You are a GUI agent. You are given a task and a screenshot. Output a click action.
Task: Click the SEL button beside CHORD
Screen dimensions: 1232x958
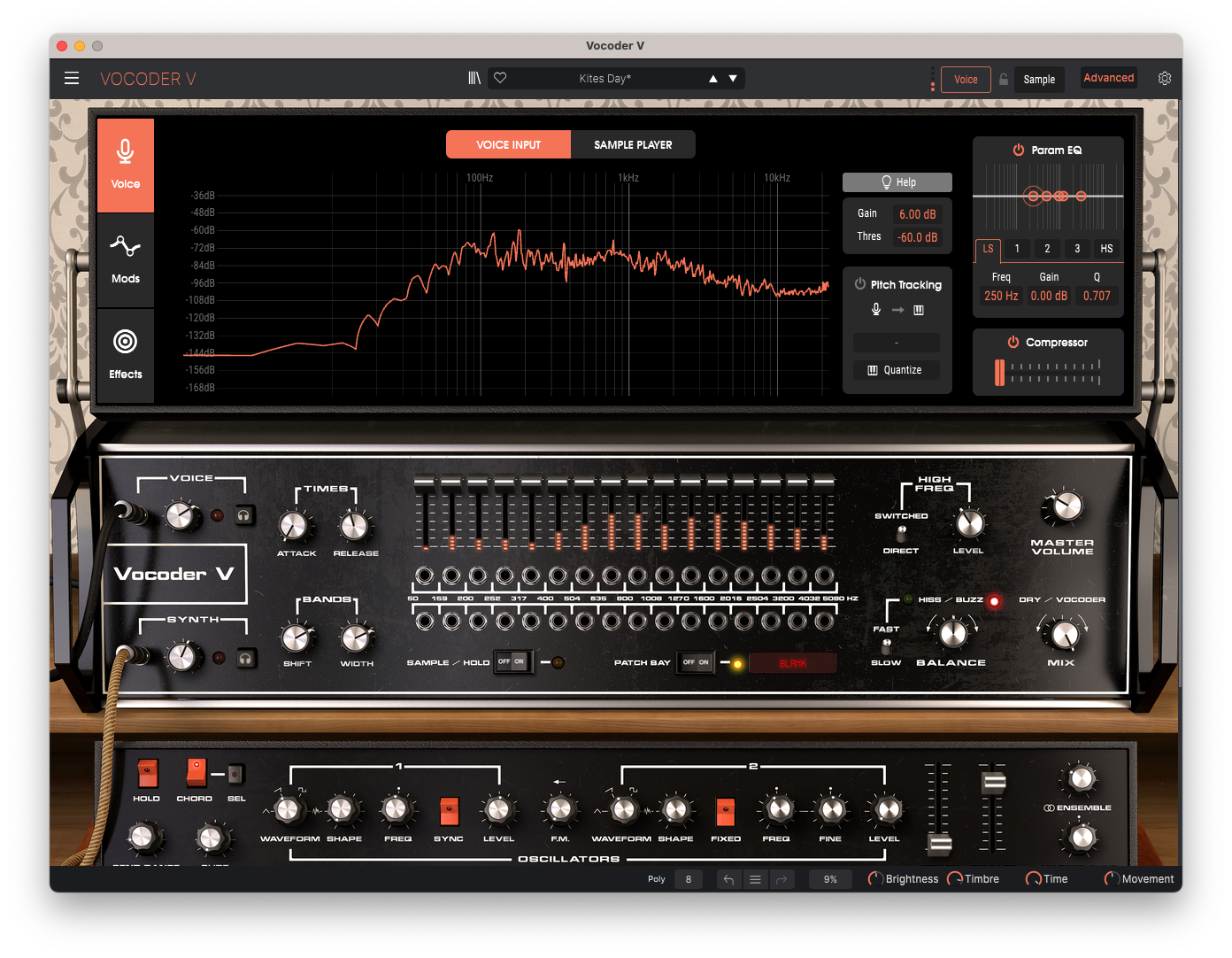coord(235,775)
